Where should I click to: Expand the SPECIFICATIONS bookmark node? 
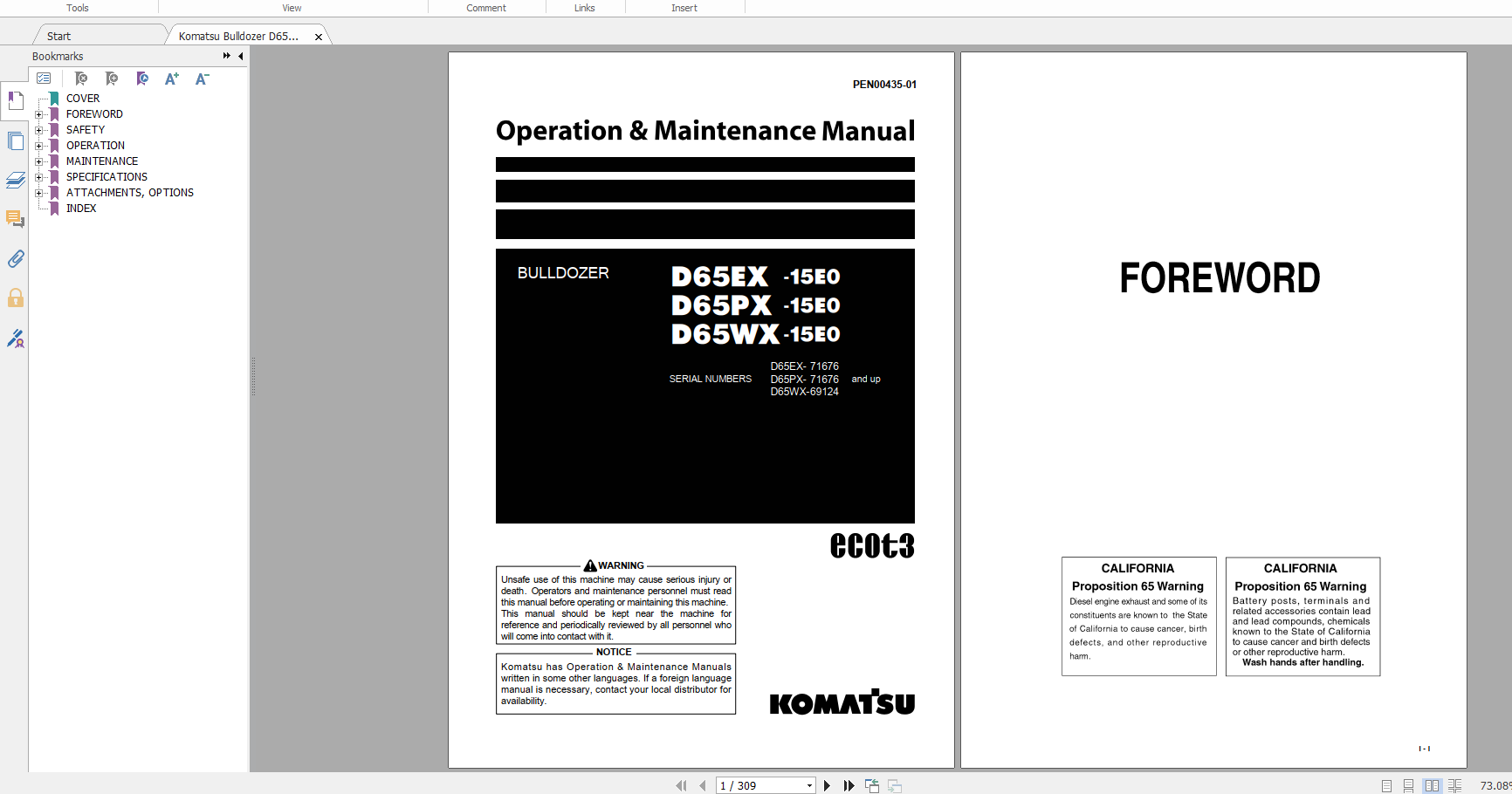coord(38,177)
